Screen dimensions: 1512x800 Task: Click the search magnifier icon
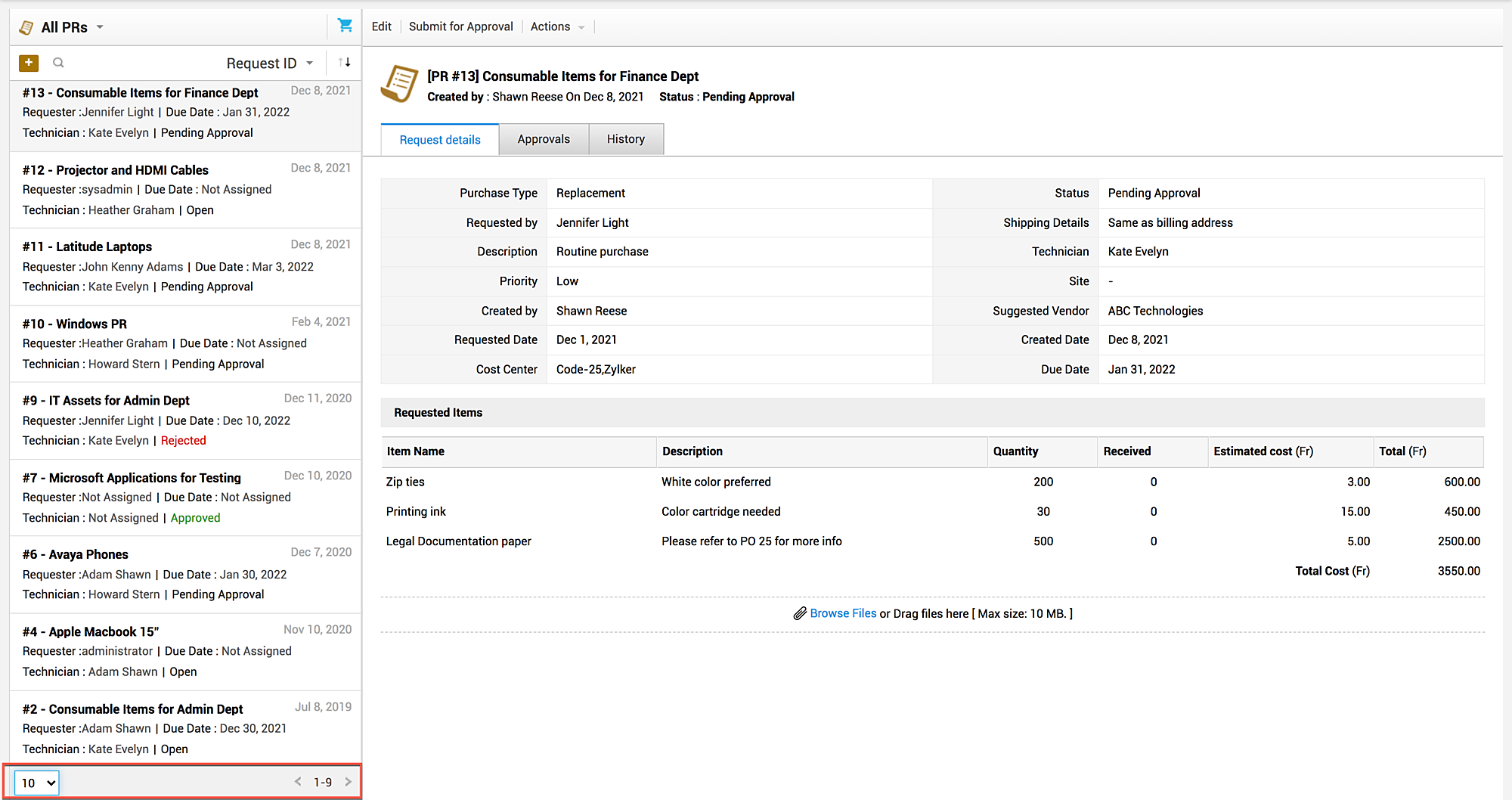coord(58,63)
